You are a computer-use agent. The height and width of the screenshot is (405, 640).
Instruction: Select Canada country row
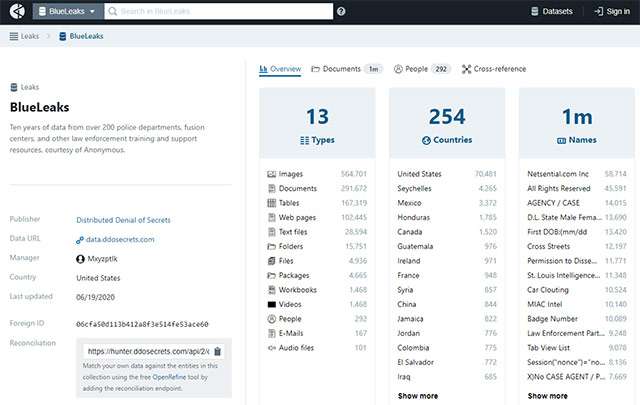pos(447,232)
